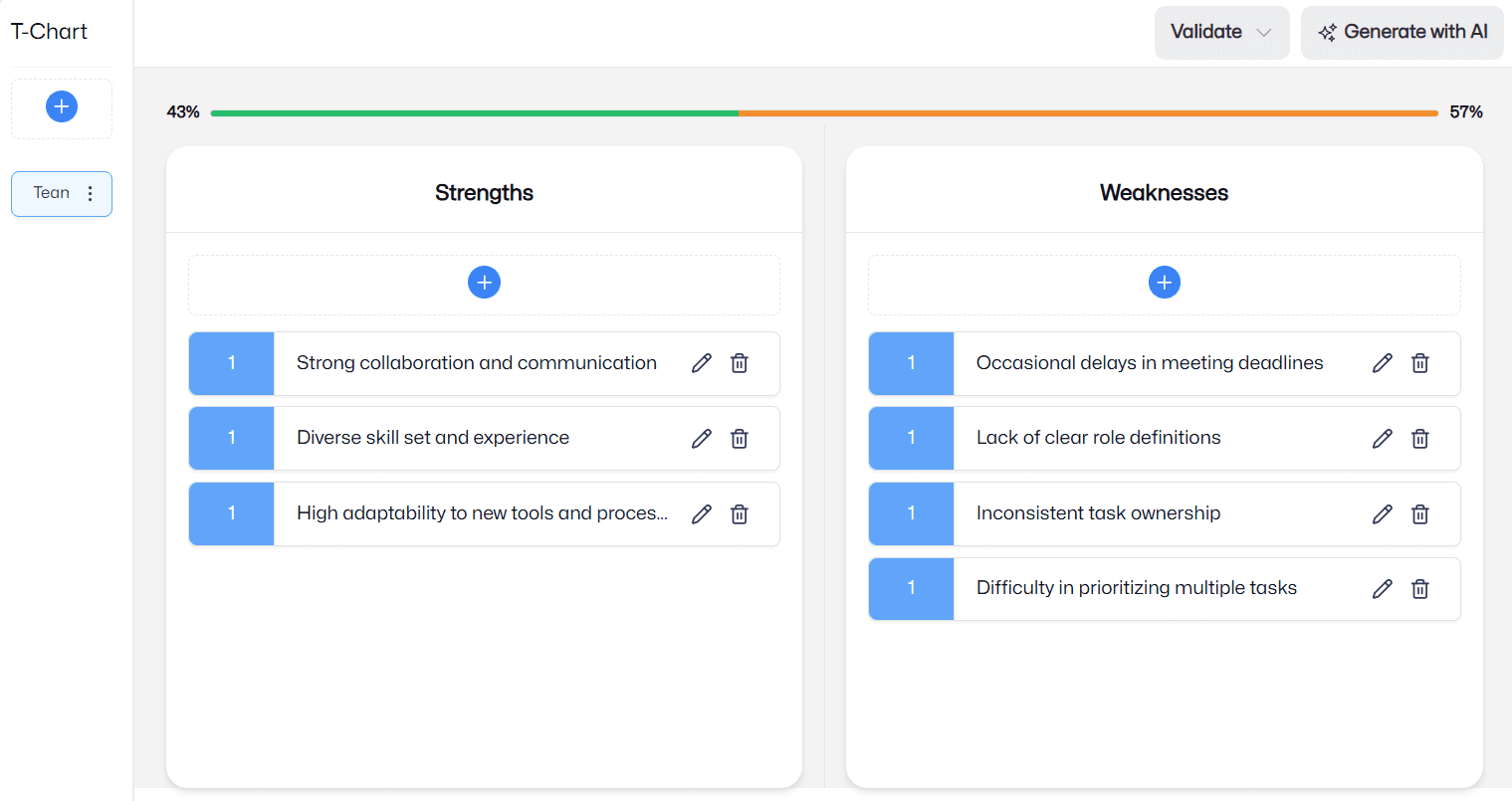This screenshot has width=1512, height=801.
Task: Open the Tean chart options menu
Action: pos(91,194)
